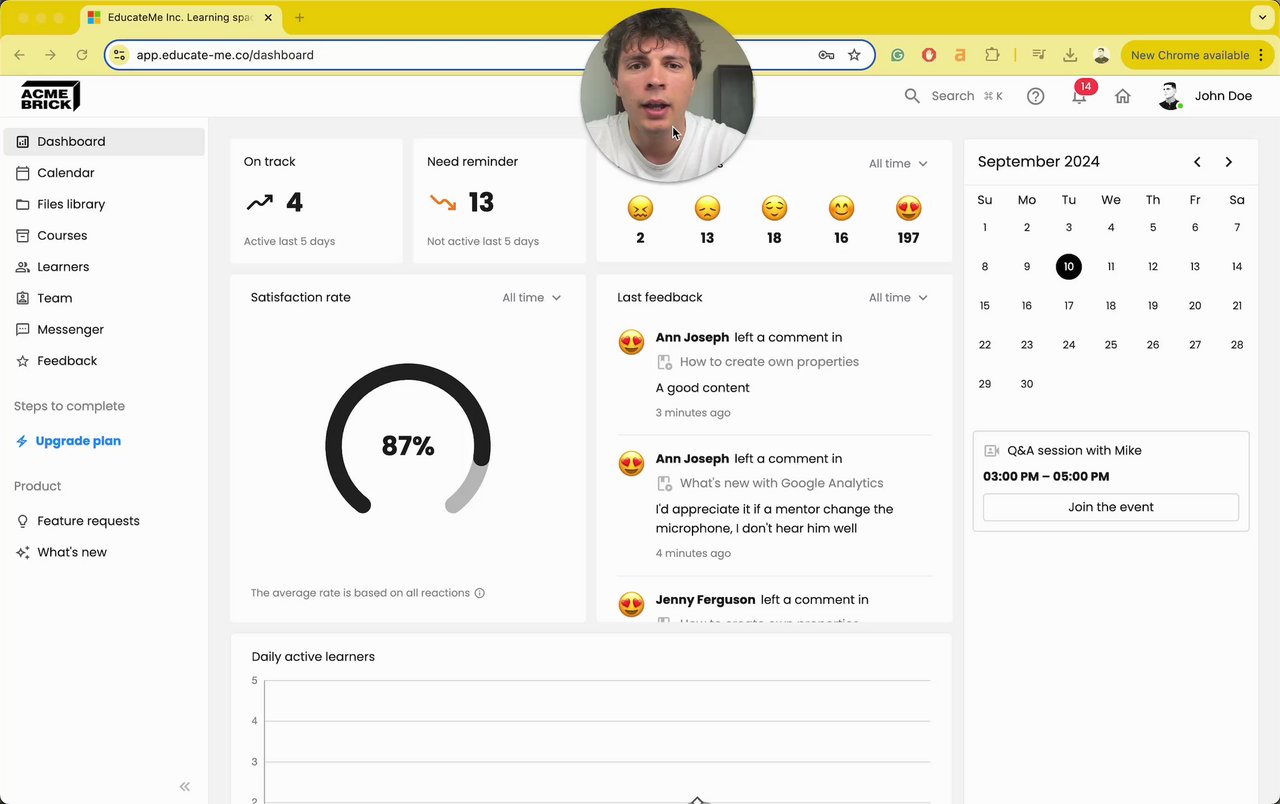Screen dimensions: 1280x804
Task: Click the info icon beside average rate note
Action: click(x=480, y=593)
